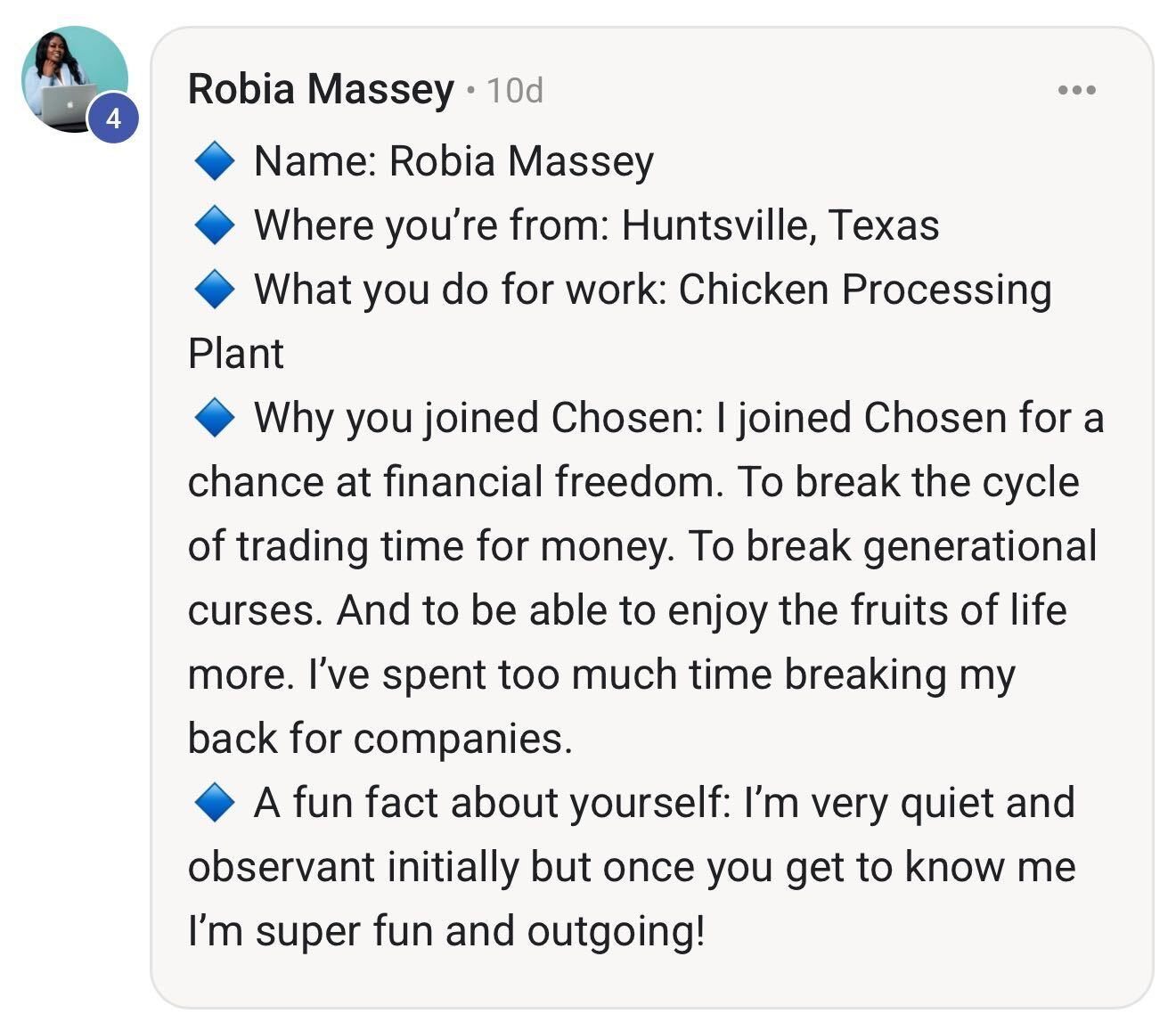Click the phrase back for companies
Screen dimensions: 1176x1022
click(x=380, y=740)
